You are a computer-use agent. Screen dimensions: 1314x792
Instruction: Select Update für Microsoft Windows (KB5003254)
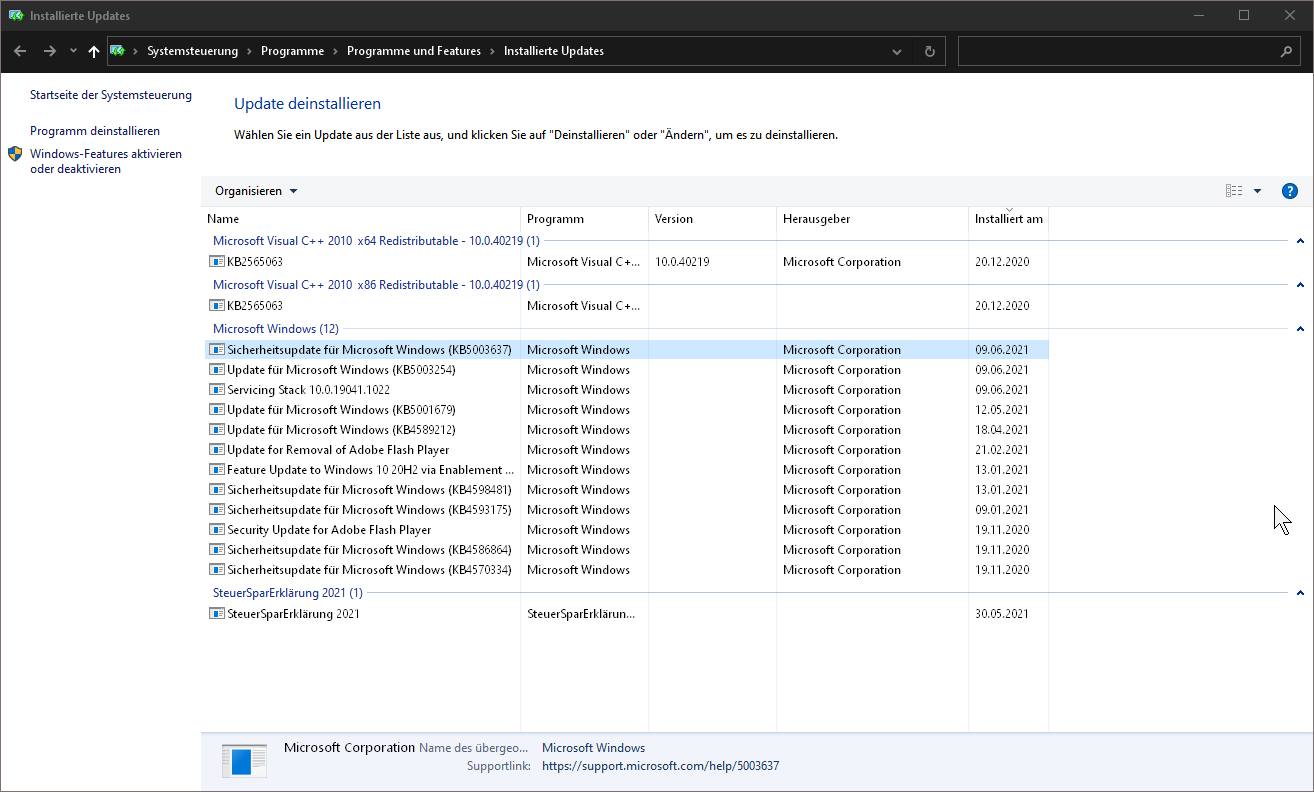(341, 370)
